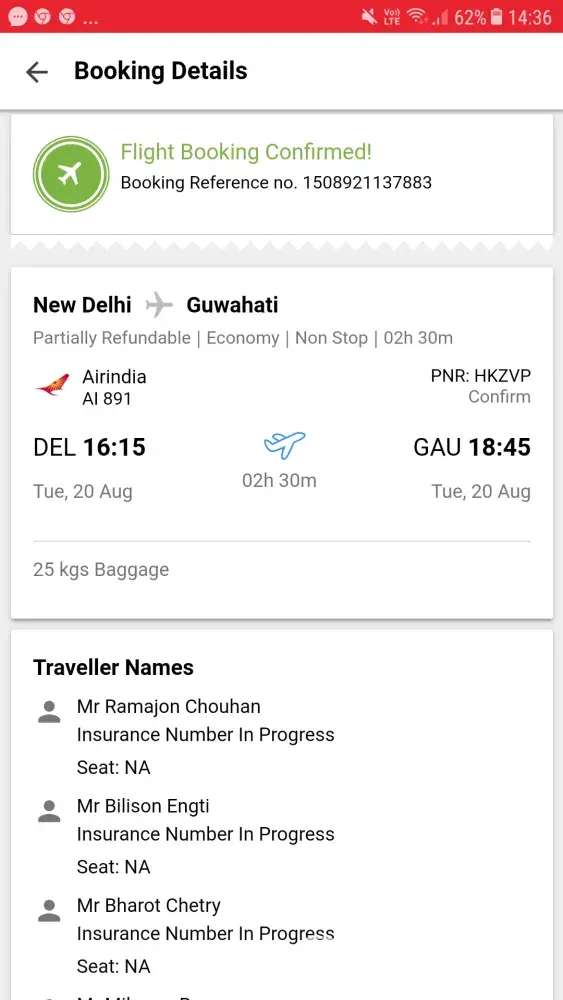This screenshot has height=1000, width=563.
Task: Tap the muted sound icon in status bar
Action: (369, 17)
